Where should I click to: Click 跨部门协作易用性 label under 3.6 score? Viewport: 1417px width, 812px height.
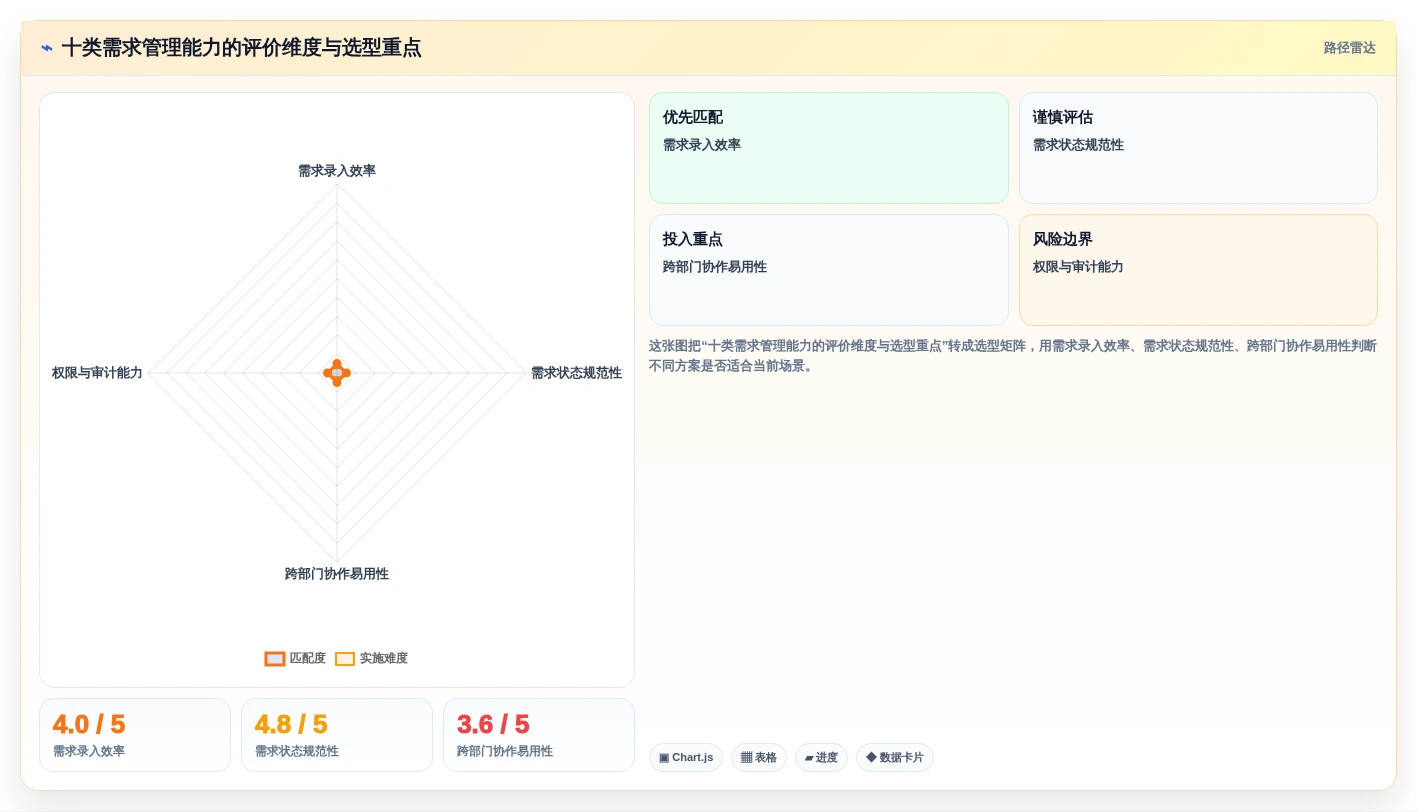pyautogui.click(x=505, y=751)
